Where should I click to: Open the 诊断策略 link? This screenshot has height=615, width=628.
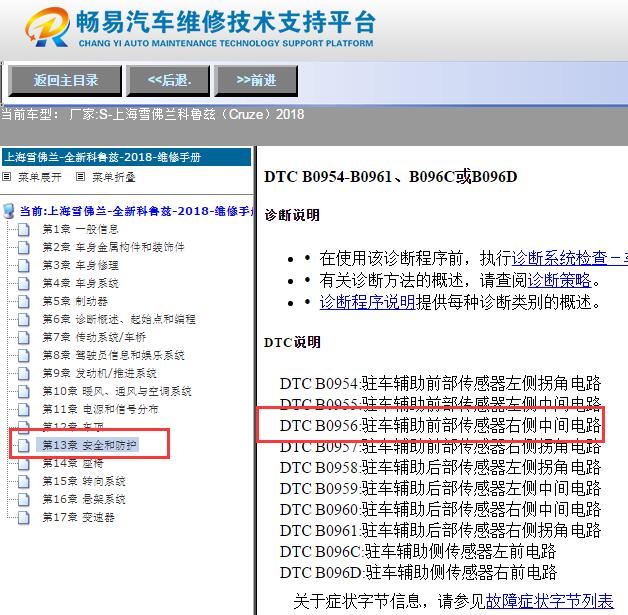tap(560, 280)
